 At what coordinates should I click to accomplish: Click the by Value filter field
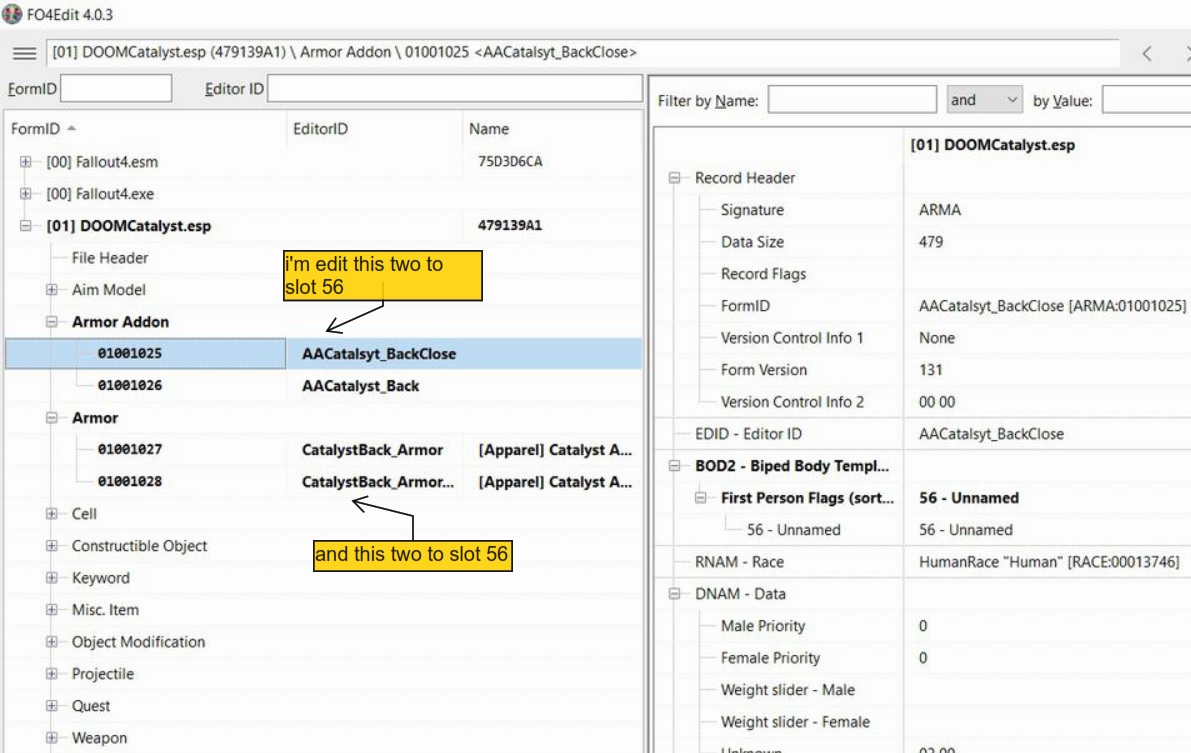1146,100
